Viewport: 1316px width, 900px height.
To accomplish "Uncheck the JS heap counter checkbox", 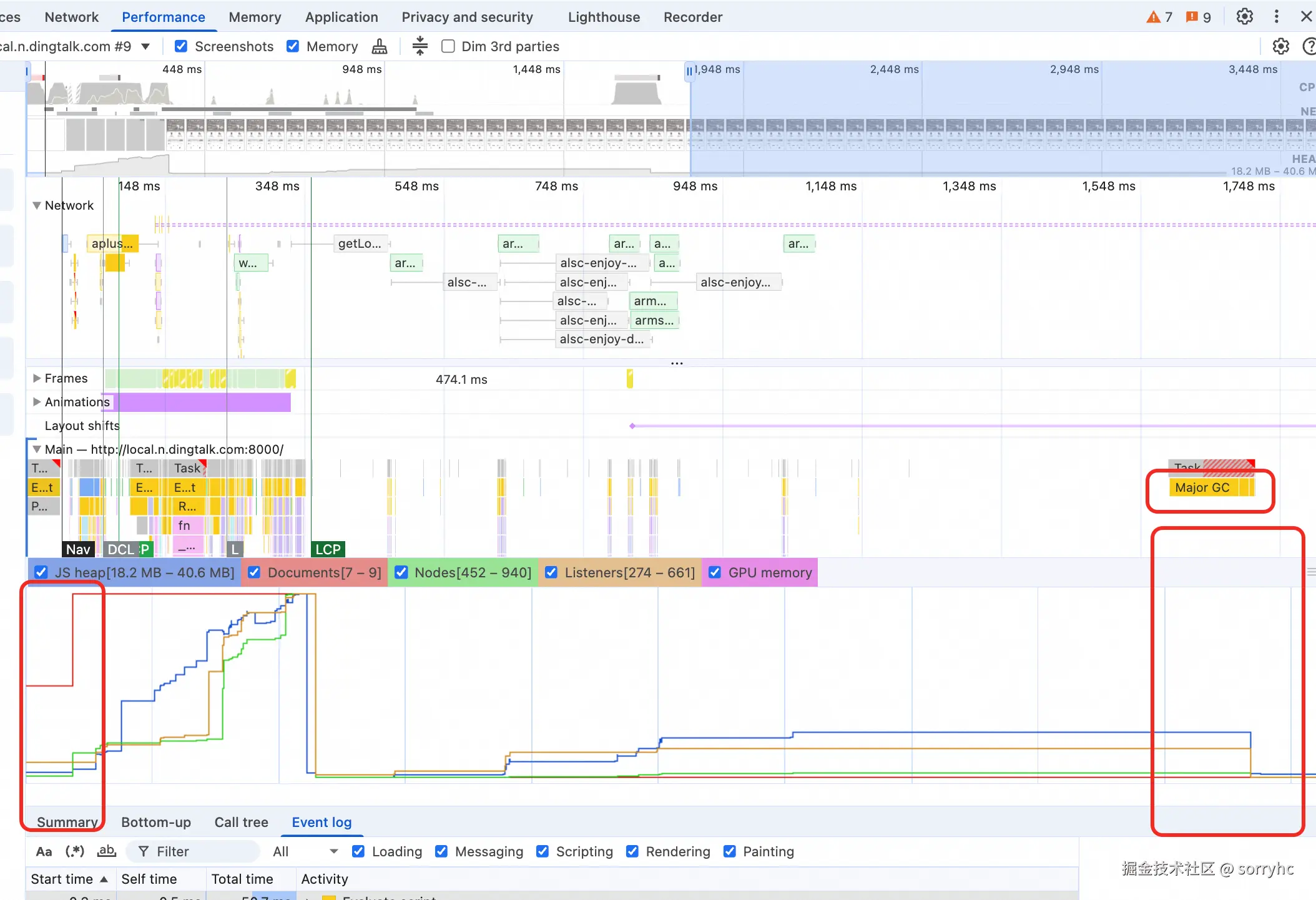I will pyautogui.click(x=41, y=572).
